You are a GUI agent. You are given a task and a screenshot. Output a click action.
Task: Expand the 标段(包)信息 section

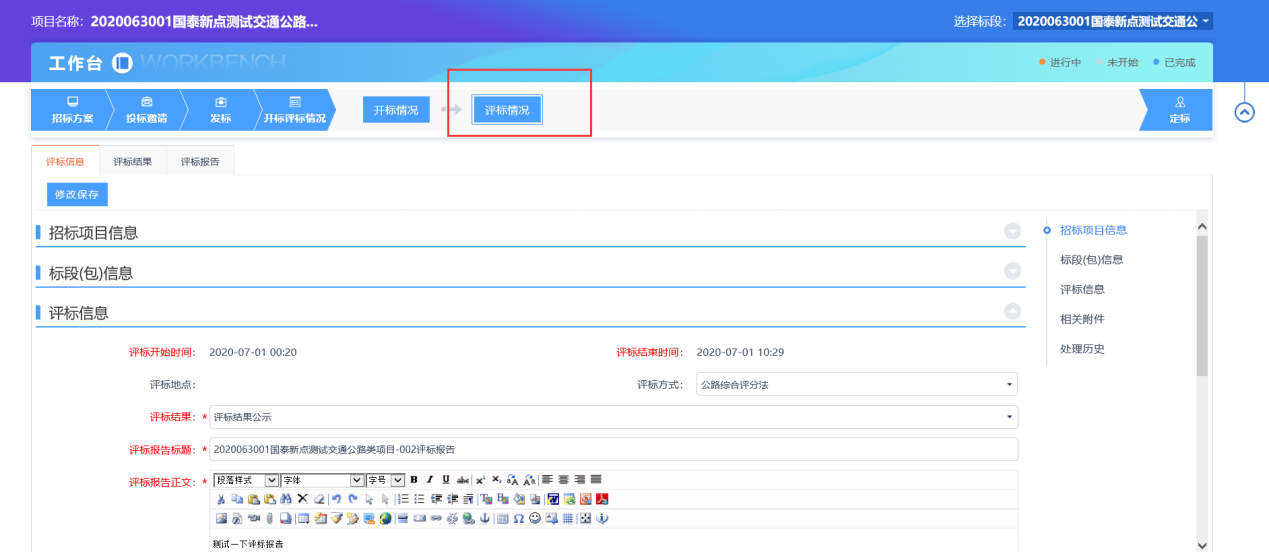pyautogui.click(x=1012, y=272)
